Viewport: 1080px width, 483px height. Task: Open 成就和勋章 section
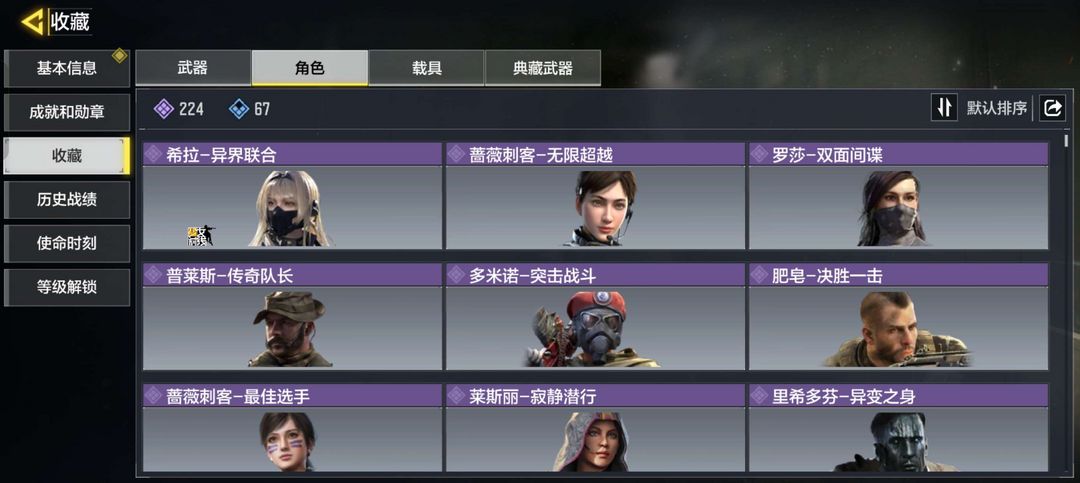(x=67, y=112)
